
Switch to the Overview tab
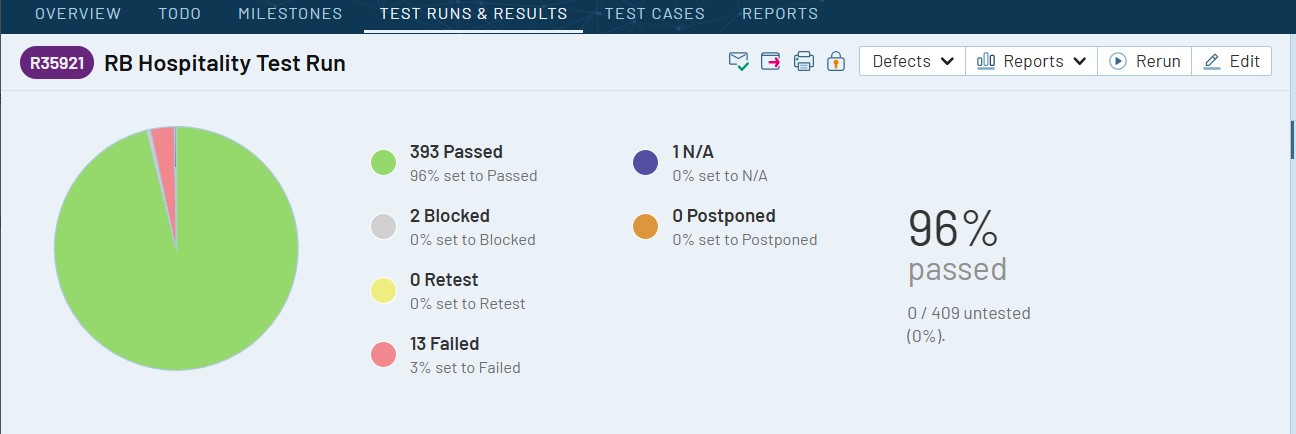[78, 14]
